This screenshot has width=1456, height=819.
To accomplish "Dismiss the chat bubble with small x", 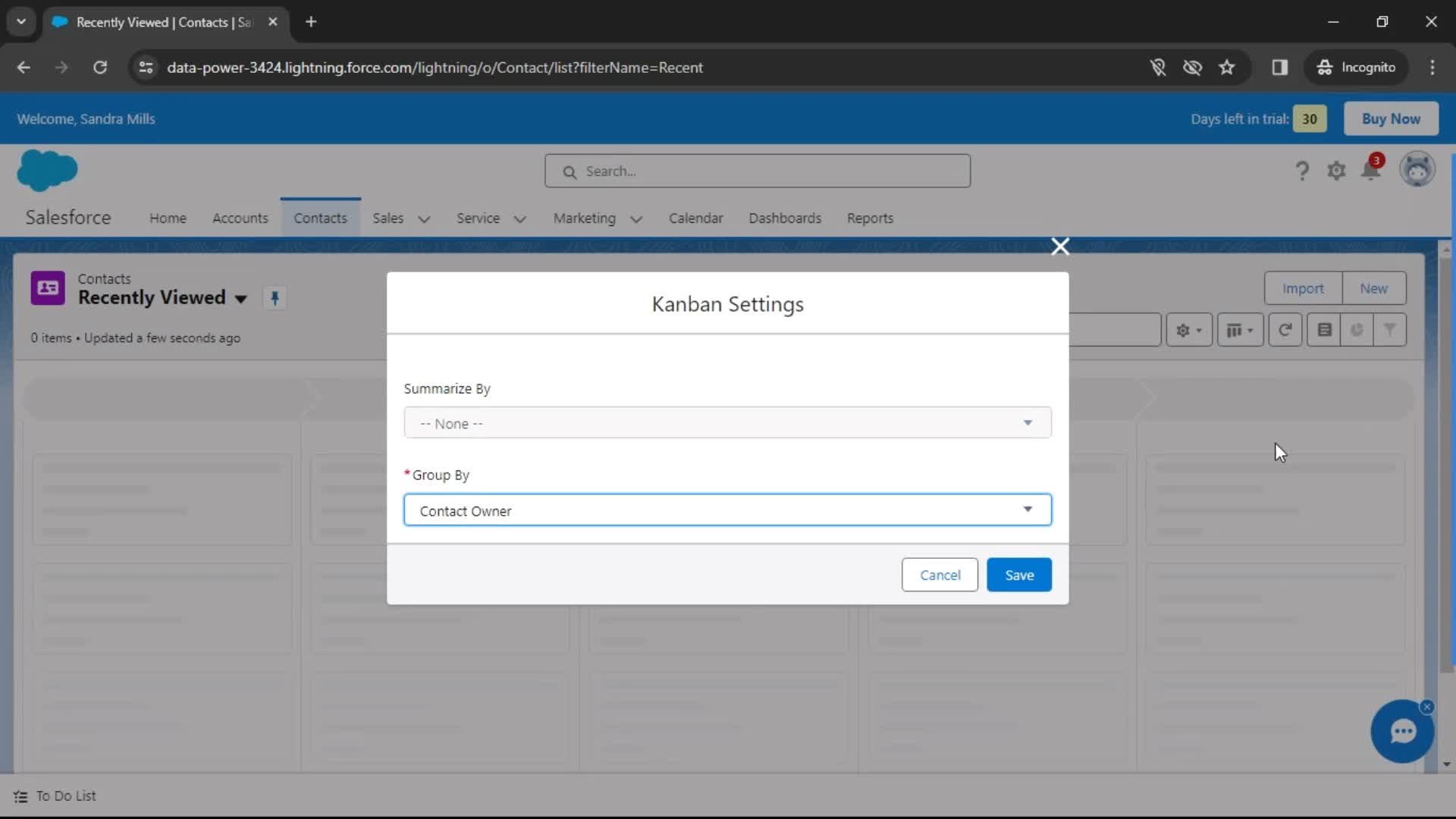I will 1427,707.
